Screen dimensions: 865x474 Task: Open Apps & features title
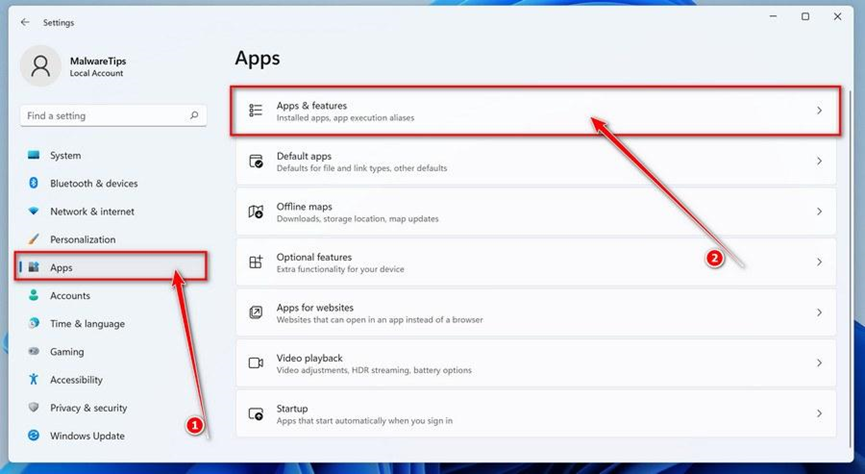pos(312,105)
